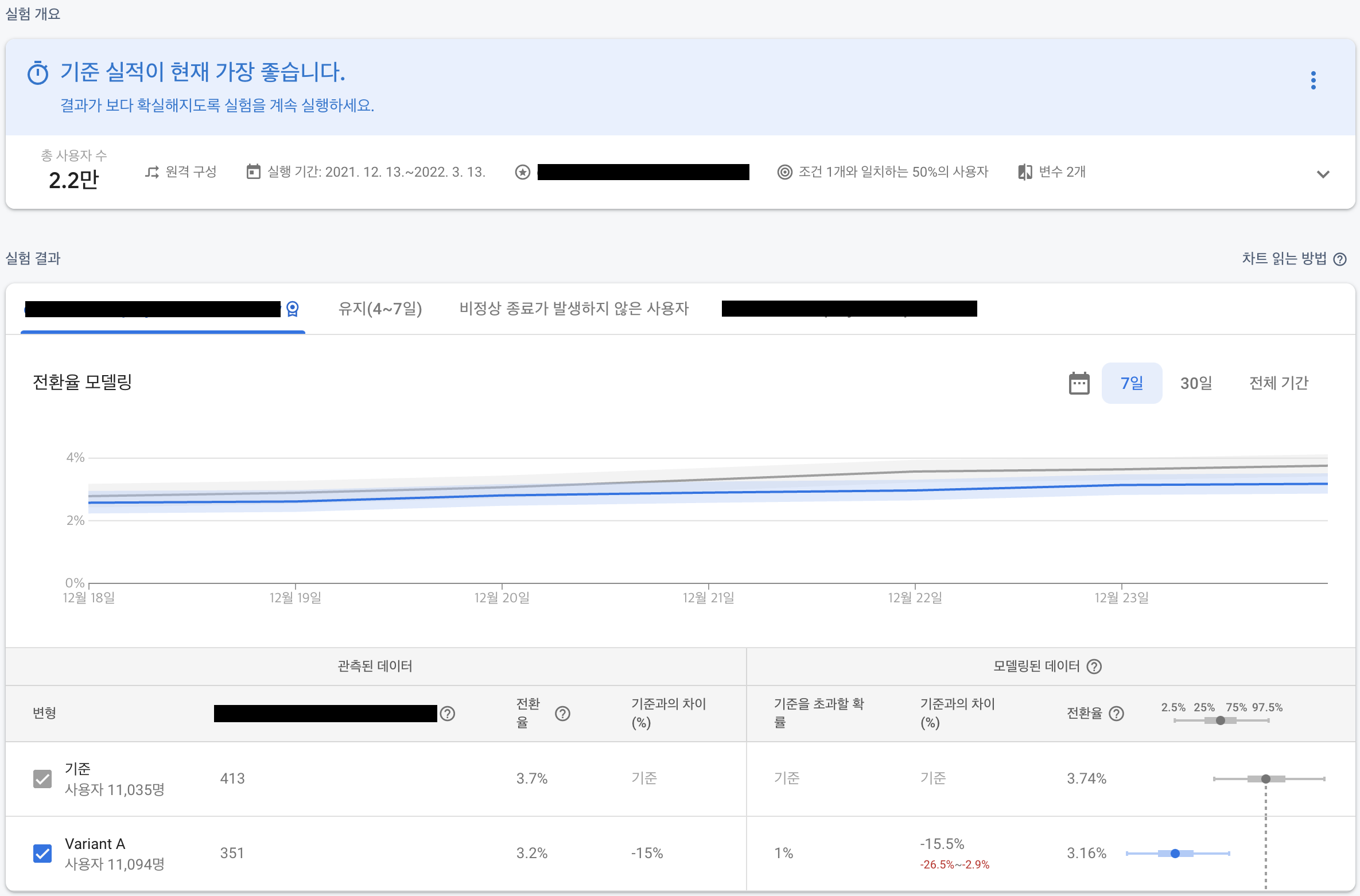
Task: Click Variant A blue dot on the interval bar
Action: point(1175,854)
